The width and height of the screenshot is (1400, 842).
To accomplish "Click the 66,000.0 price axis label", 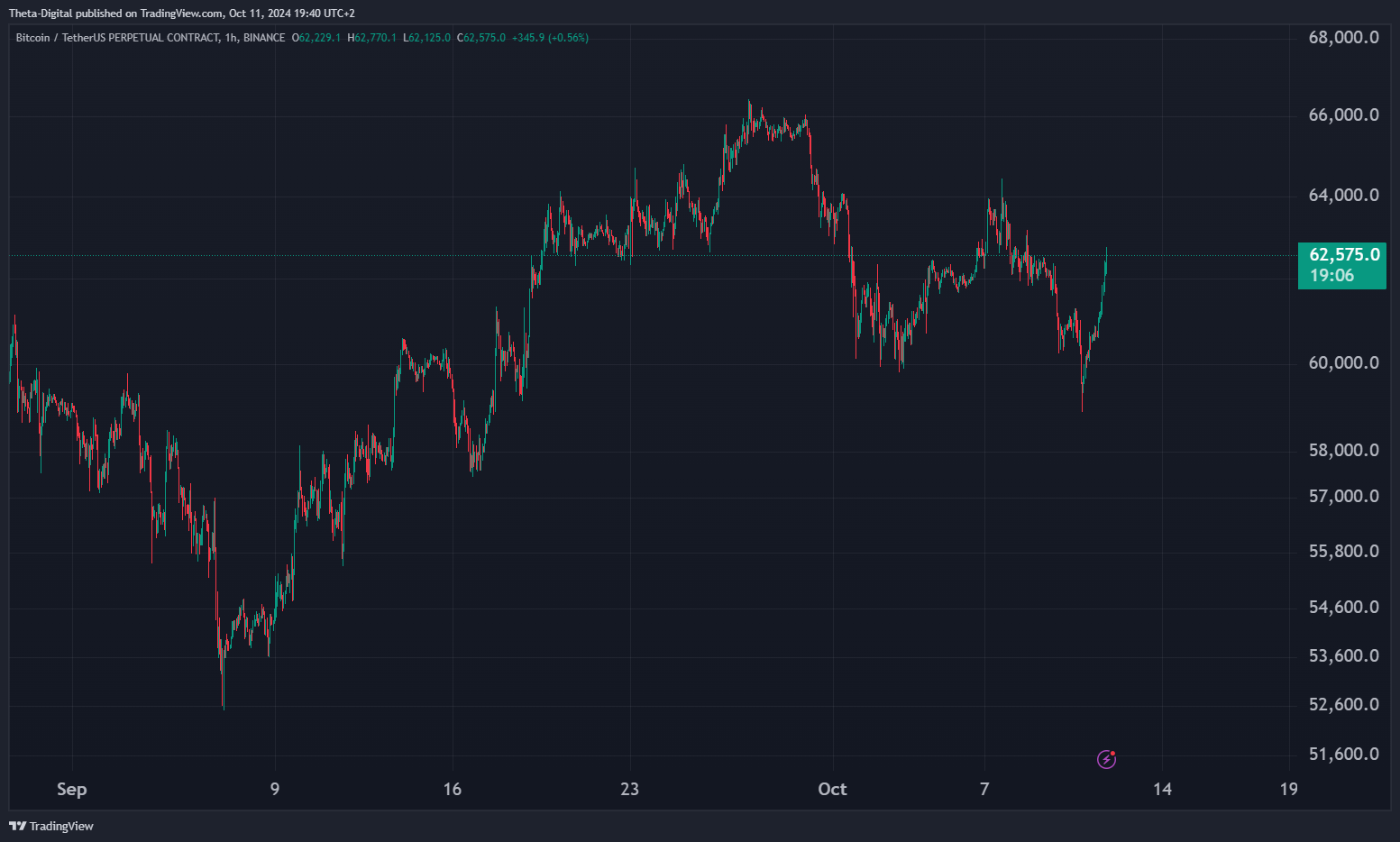I will click(1343, 115).
